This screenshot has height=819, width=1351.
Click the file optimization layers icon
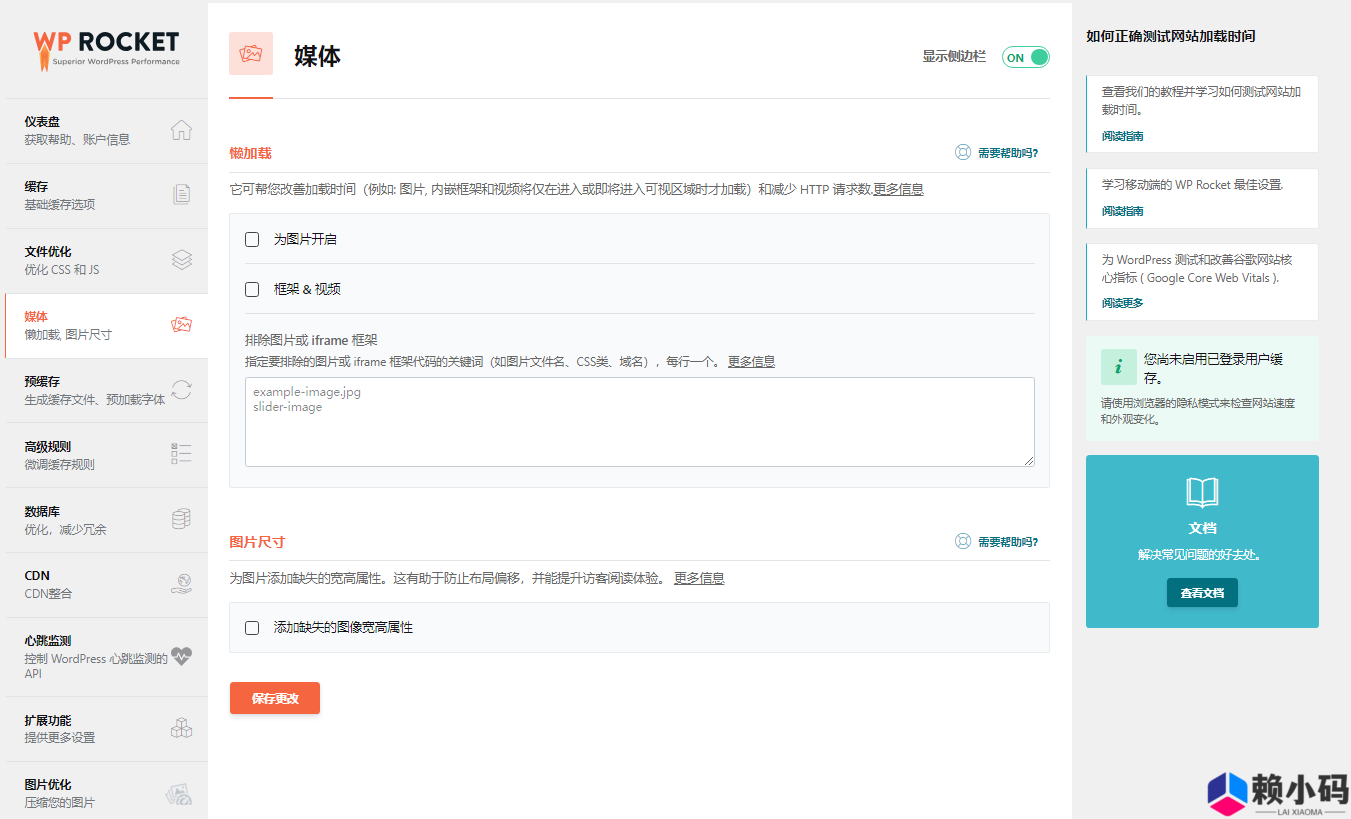pyautogui.click(x=181, y=260)
